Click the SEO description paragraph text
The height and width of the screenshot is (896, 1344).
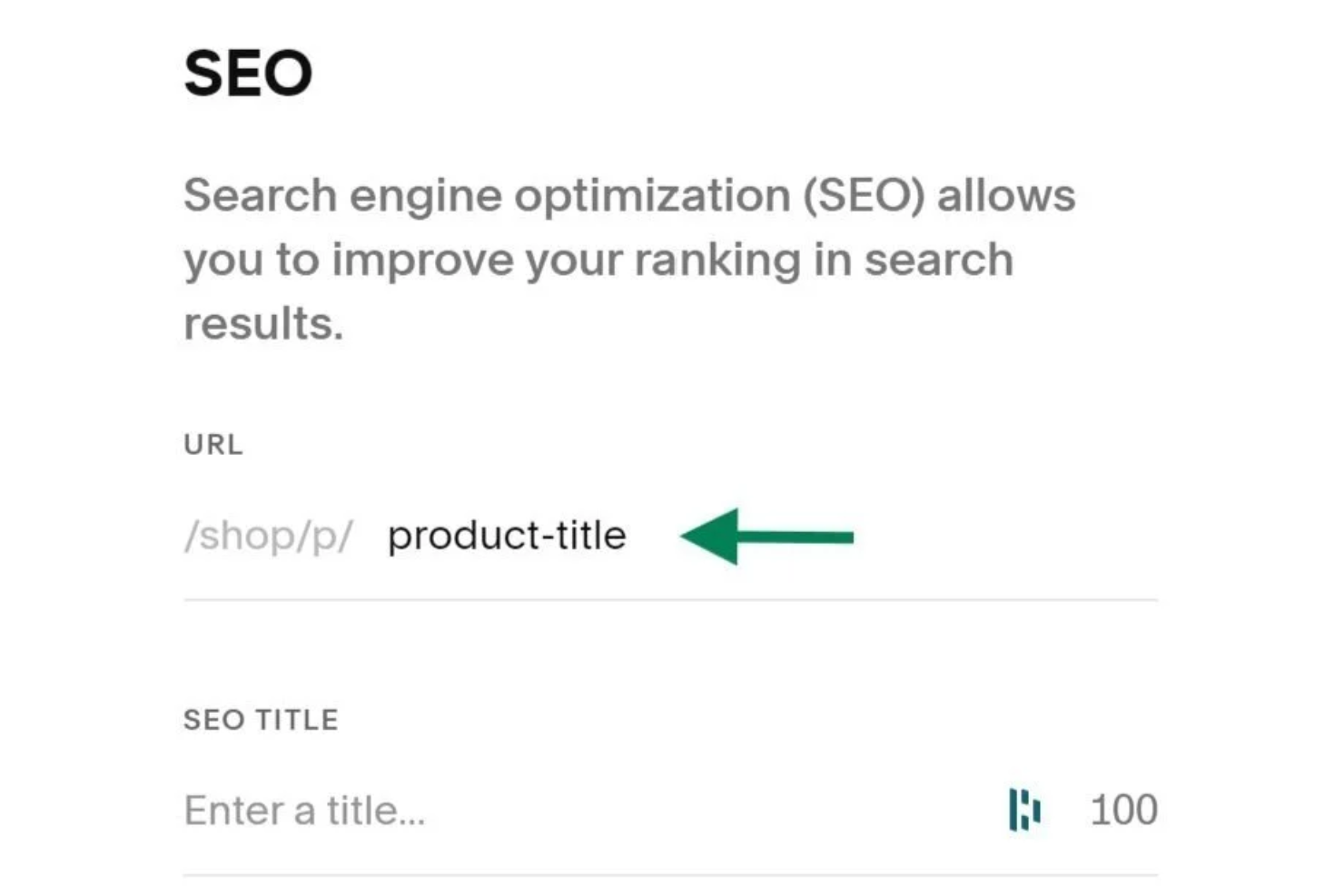pos(627,259)
